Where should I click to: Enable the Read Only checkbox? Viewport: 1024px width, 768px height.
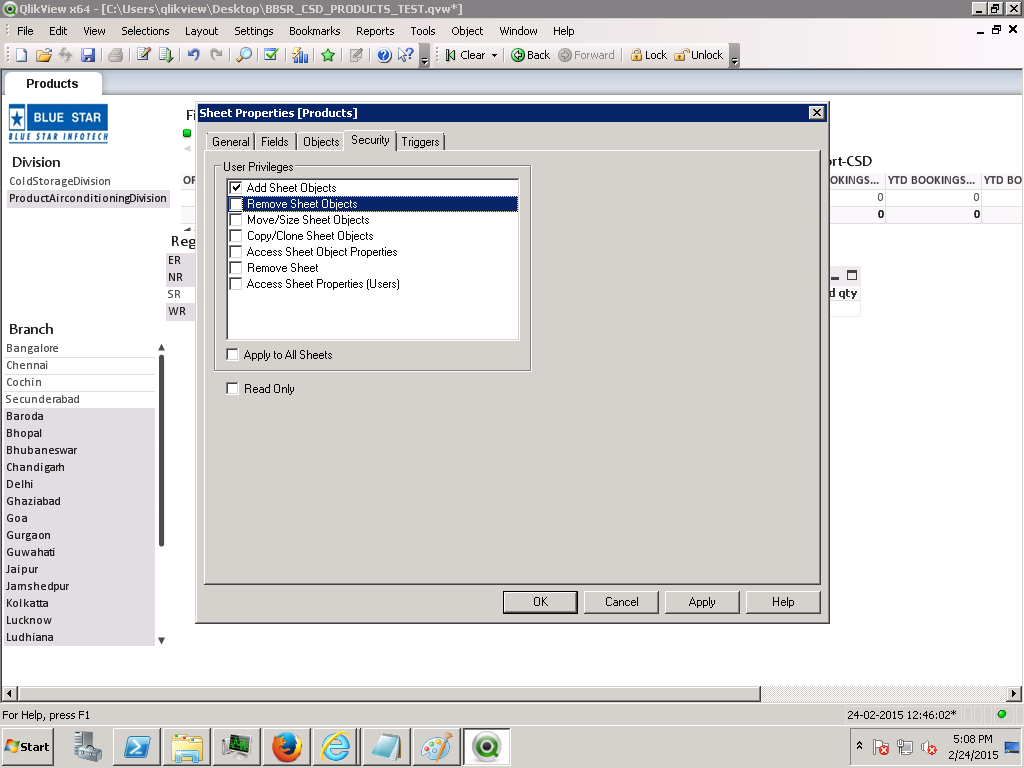(x=232, y=389)
